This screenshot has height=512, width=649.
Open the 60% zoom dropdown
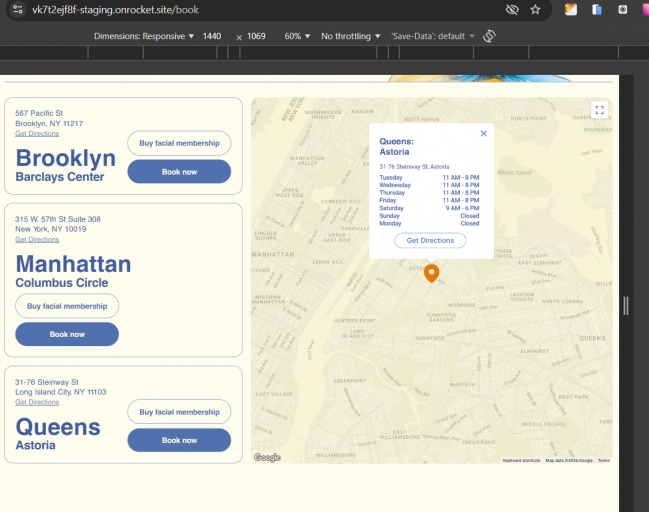pos(297,36)
